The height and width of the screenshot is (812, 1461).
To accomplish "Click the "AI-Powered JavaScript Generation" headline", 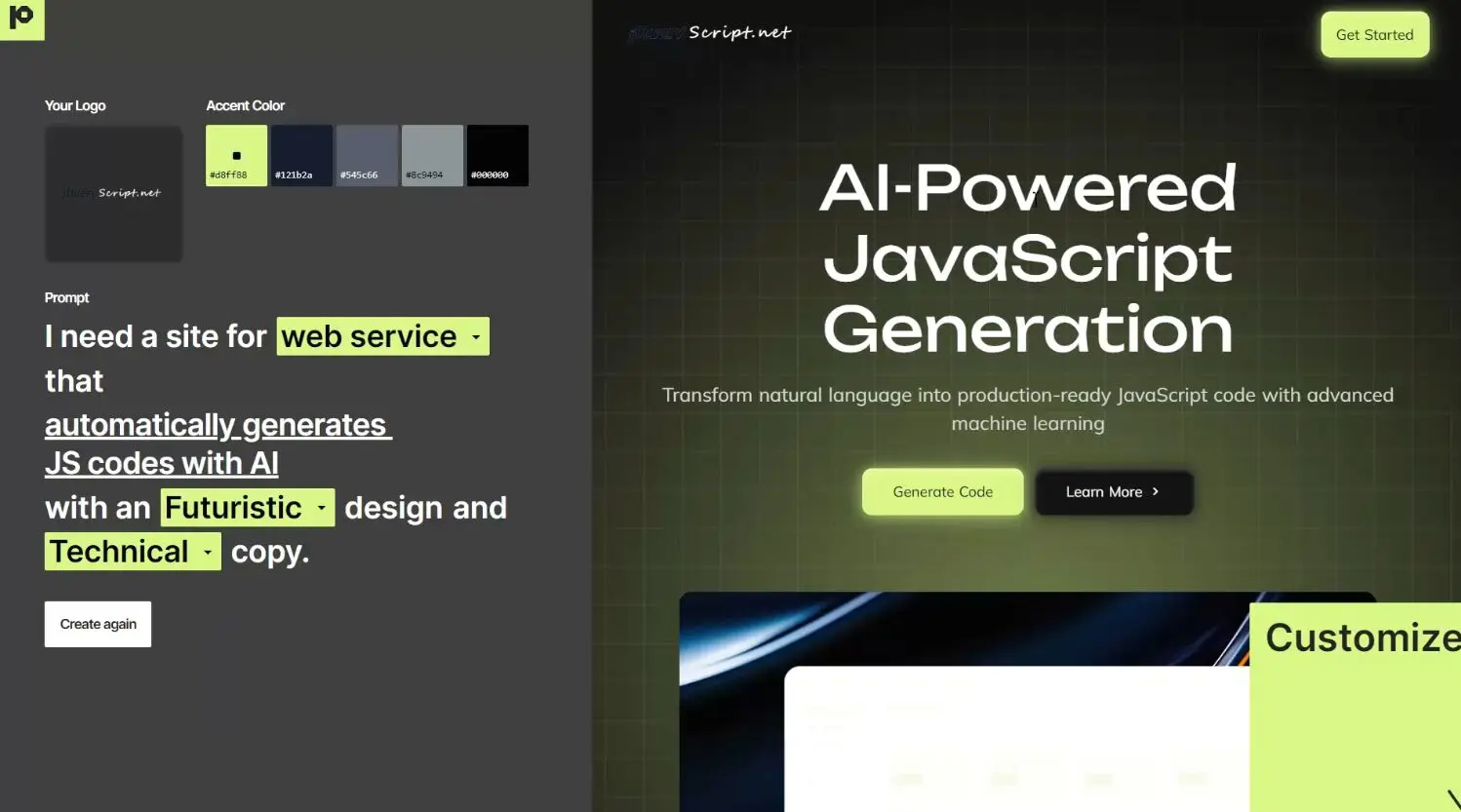I will [1028, 258].
